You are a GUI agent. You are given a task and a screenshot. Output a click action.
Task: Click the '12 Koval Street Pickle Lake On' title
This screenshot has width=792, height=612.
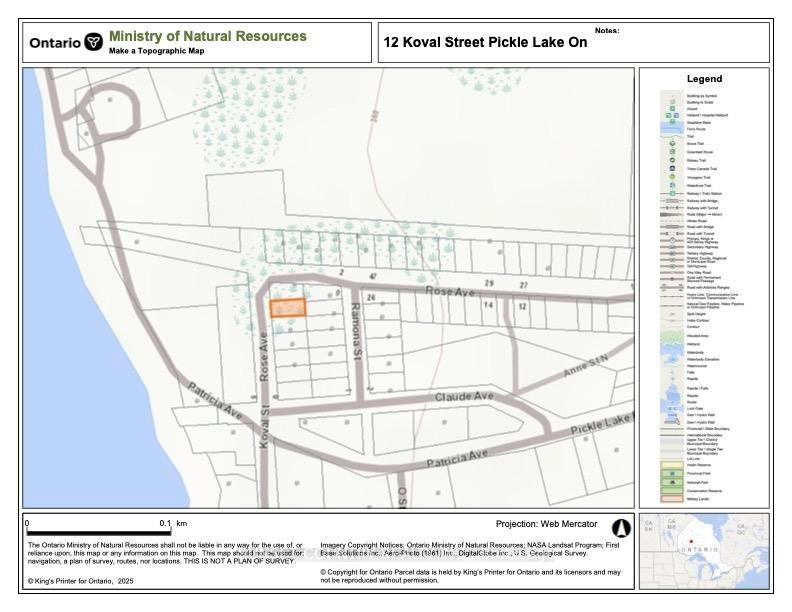coord(485,42)
